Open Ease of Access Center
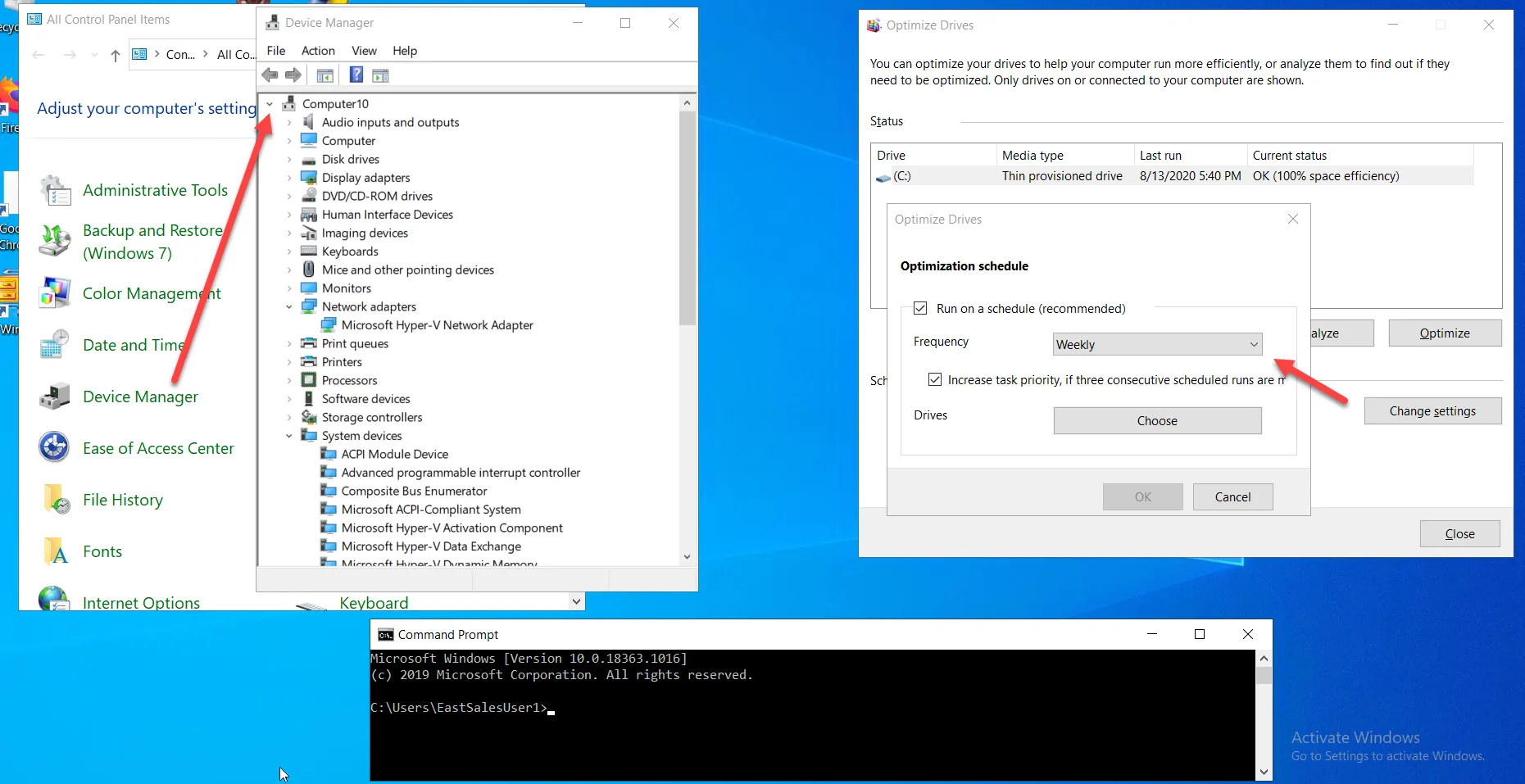The width and height of the screenshot is (1525, 784). (x=159, y=447)
